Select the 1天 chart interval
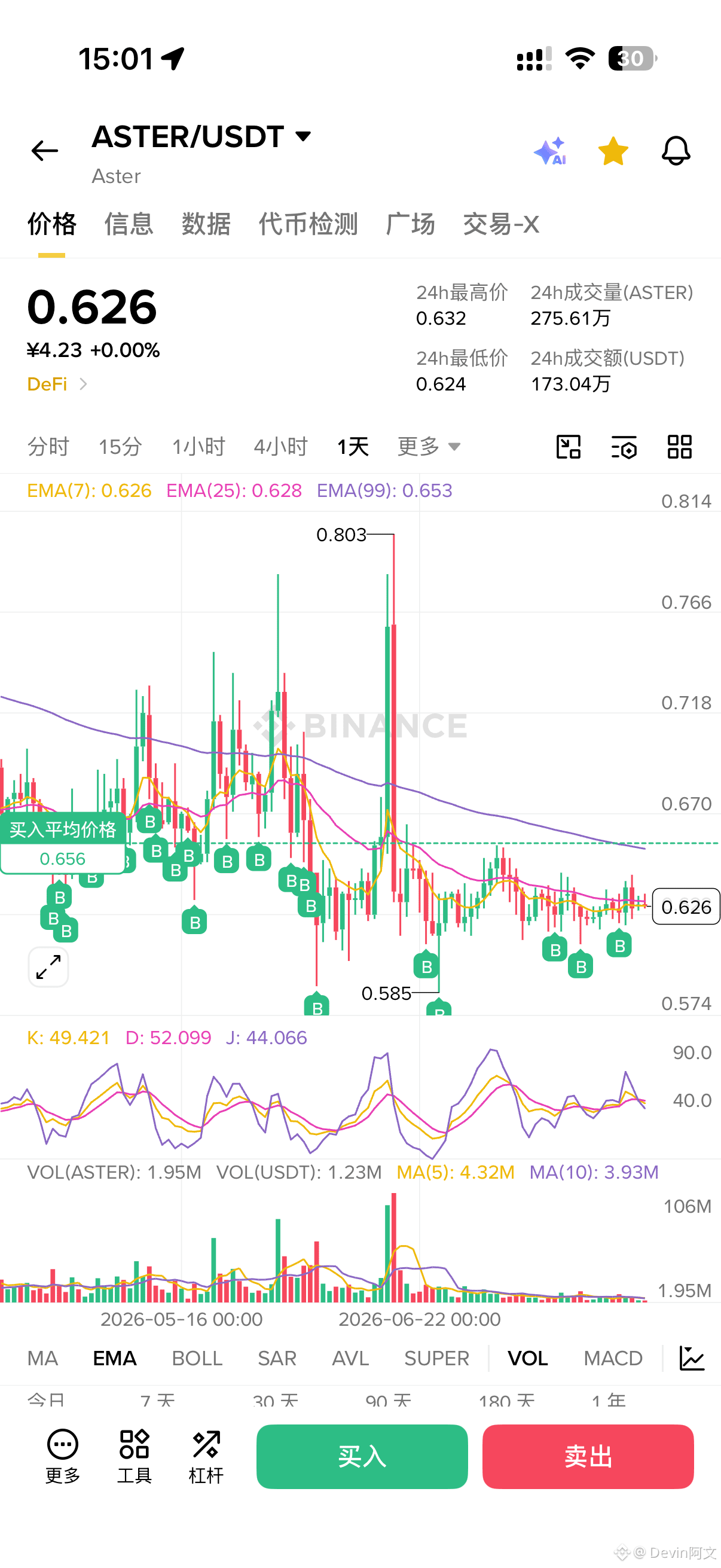721x1568 pixels. (x=353, y=447)
